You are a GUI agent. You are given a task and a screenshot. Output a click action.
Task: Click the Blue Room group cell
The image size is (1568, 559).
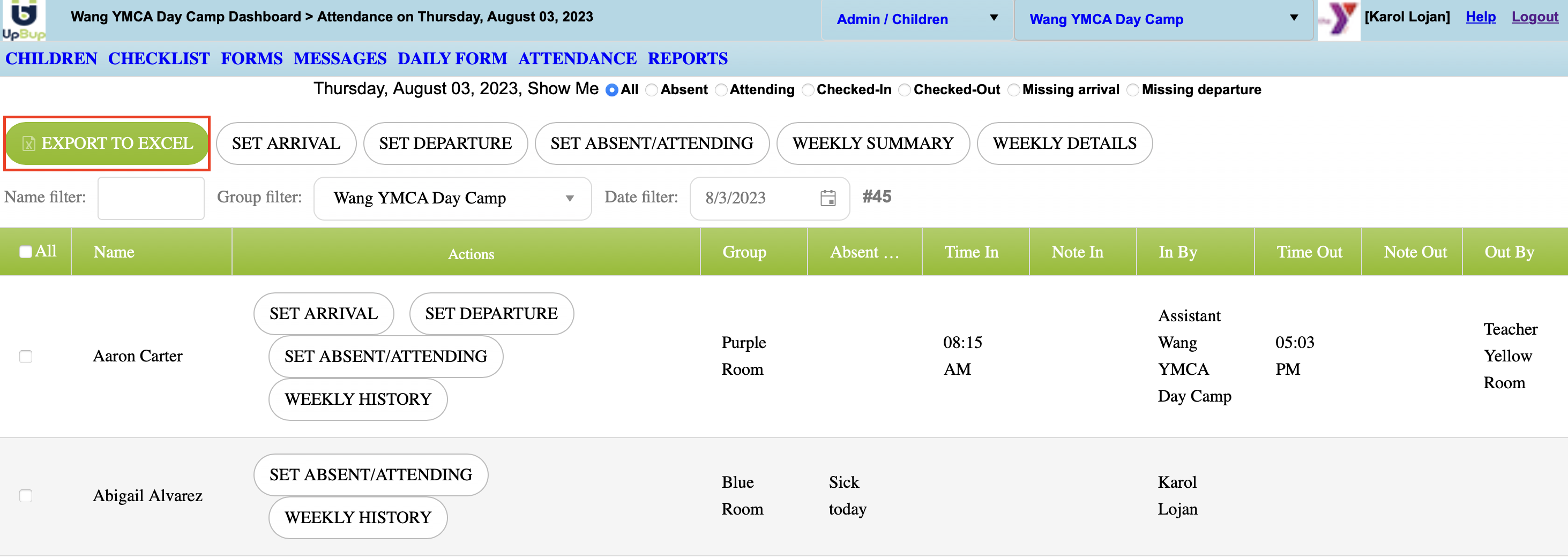pyautogui.click(x=742, y=496)
